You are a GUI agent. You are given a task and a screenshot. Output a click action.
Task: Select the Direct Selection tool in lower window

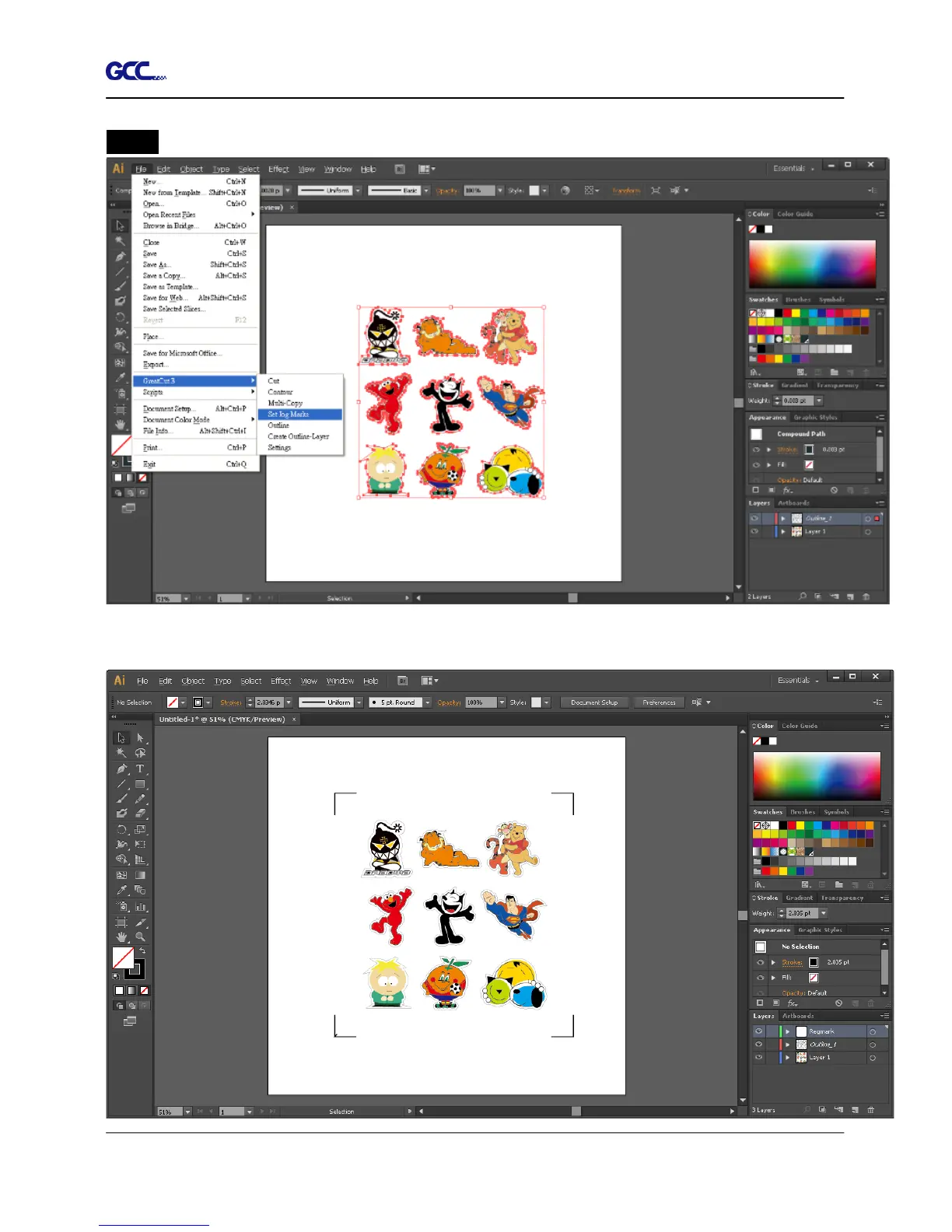[140, 738]
